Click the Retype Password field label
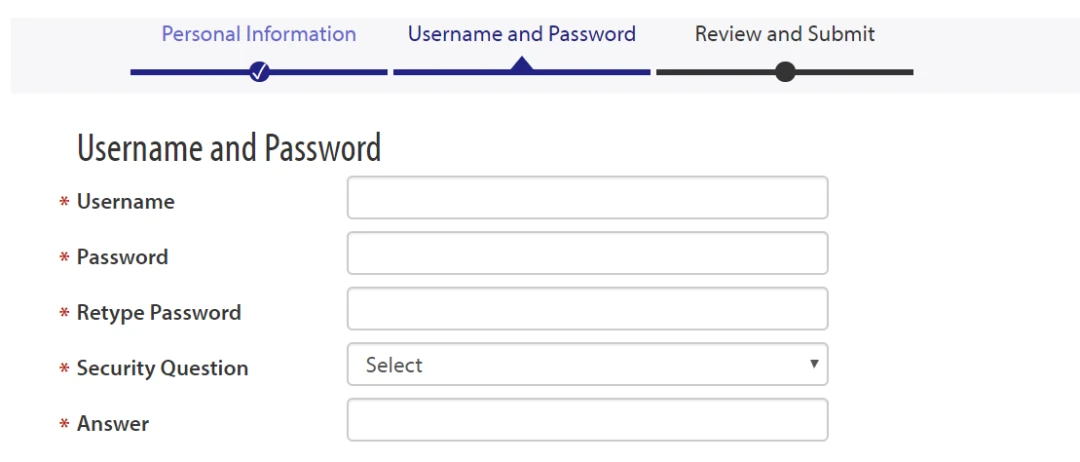This screenshot has width=1080, height=462. [159, 313]
